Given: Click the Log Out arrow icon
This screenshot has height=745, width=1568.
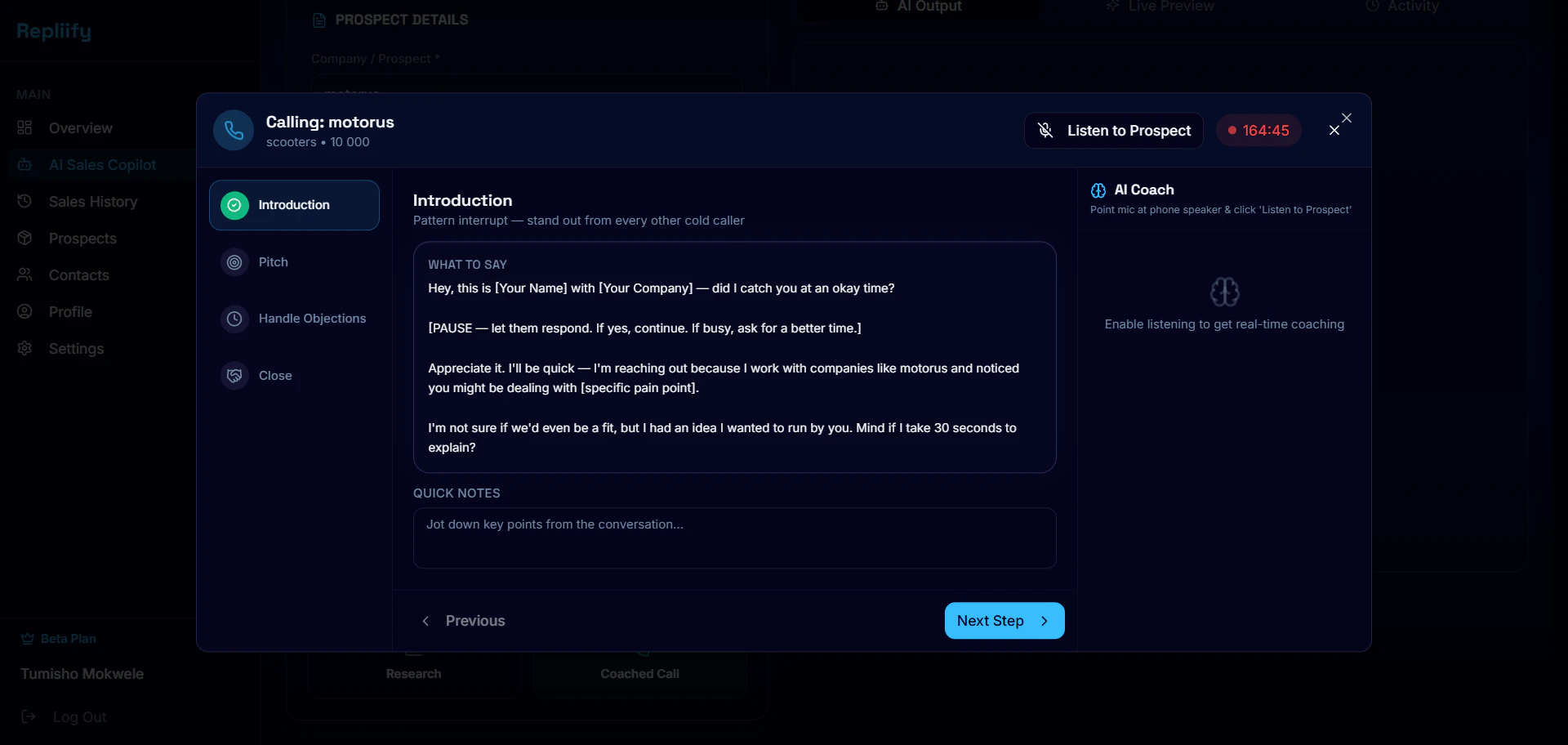Looking at the screenshot, I should tap(29, 716).
